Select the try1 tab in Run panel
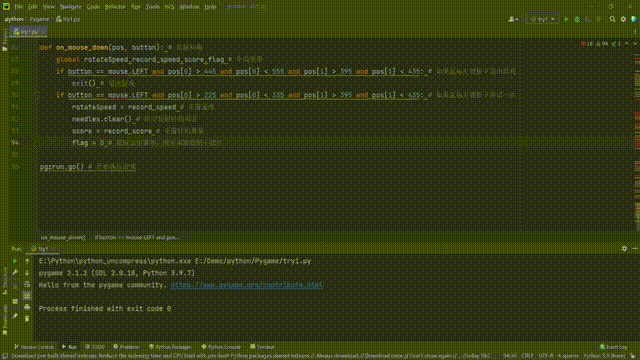The height and width of the screenshot is (360, 640). coord(42,249)
